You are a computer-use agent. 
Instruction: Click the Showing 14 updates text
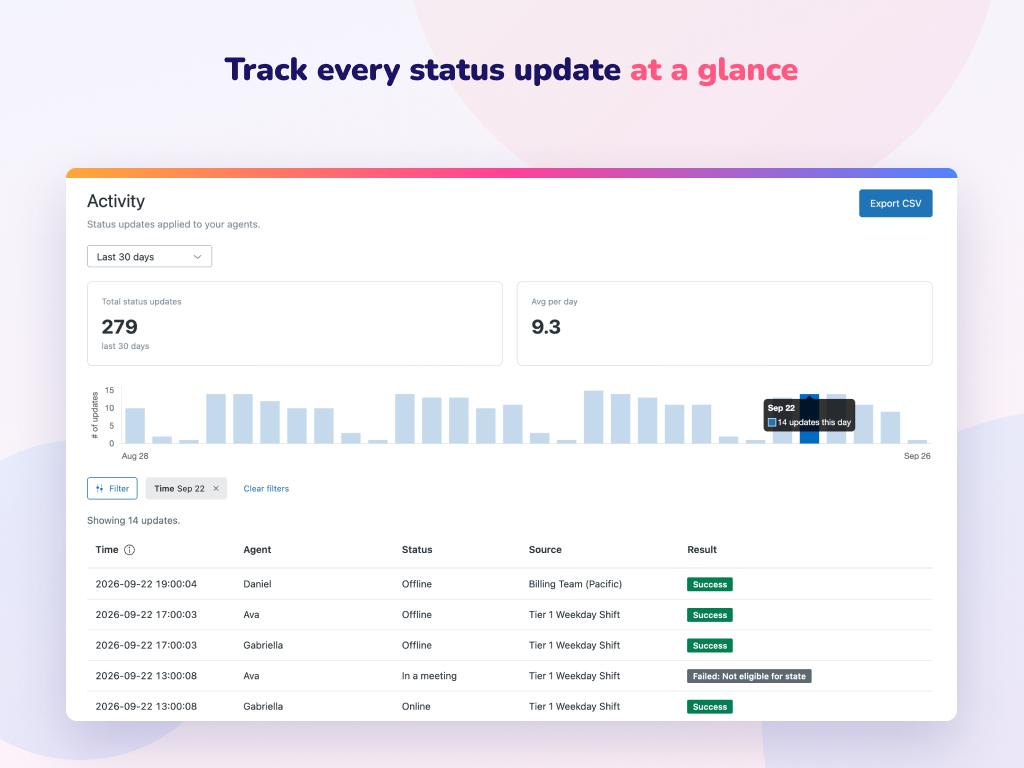click(134, 520)
